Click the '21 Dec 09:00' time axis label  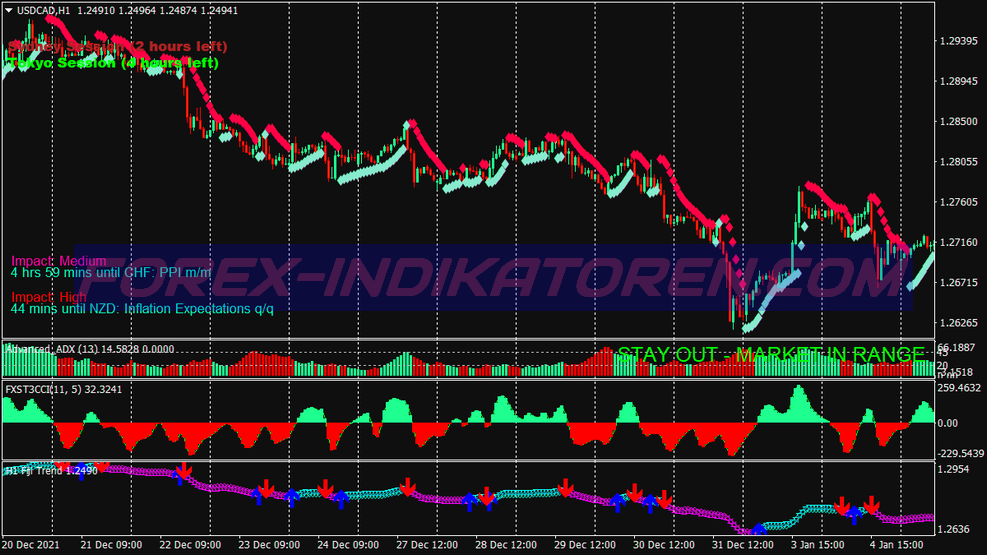(111, 545)
